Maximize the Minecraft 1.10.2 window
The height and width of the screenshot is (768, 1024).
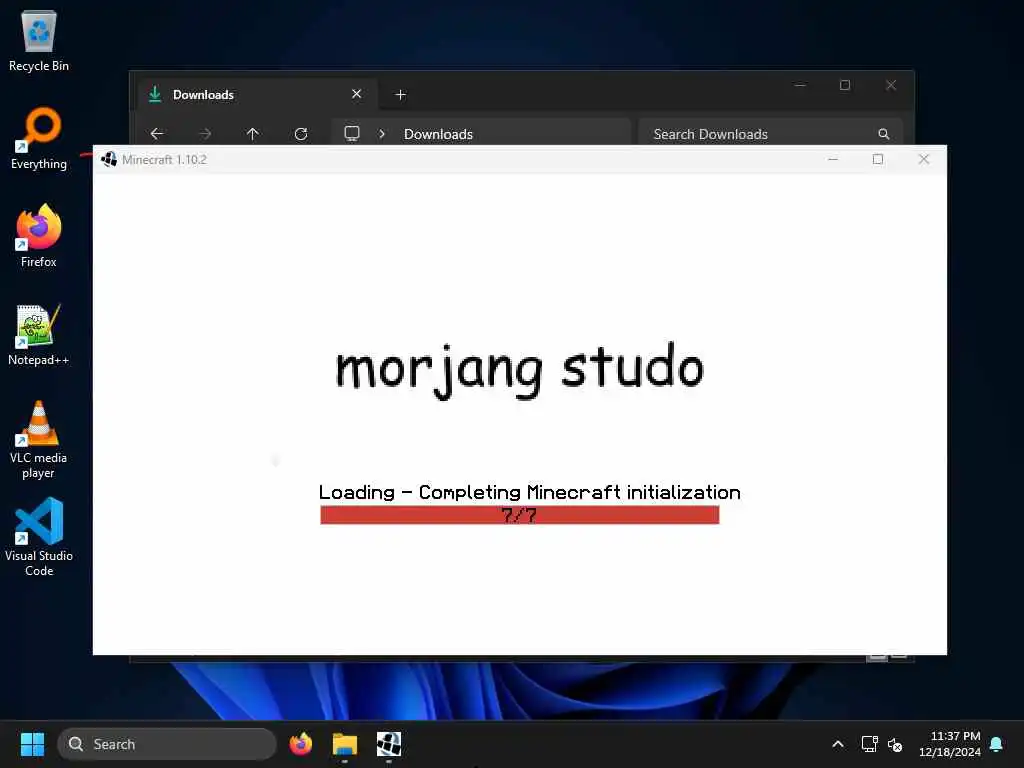(878, 159)
